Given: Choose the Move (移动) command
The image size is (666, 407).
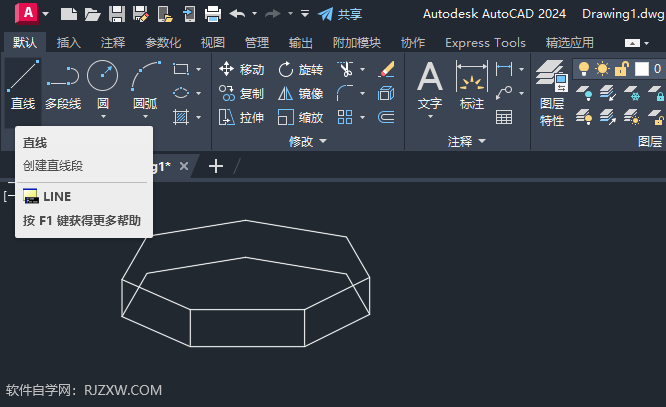Looking at the screenshot, I should [242, 69].
